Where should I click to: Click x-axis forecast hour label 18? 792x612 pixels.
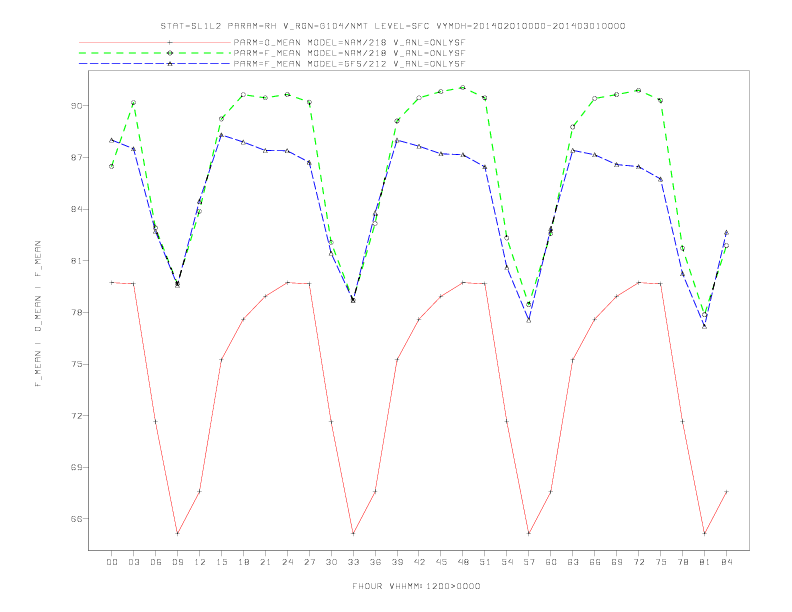[243, 562]
